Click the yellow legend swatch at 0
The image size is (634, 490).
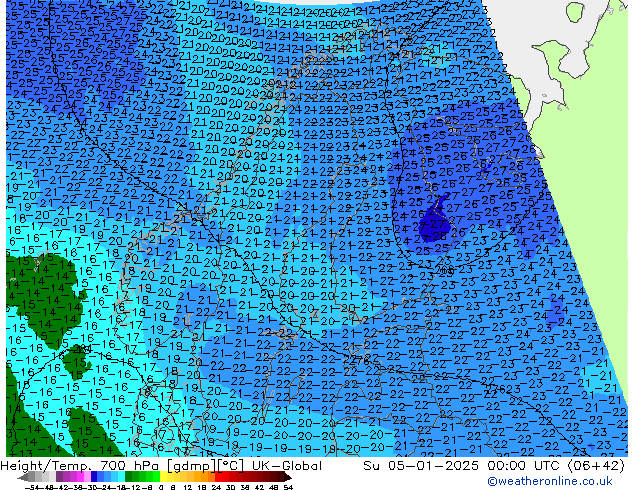coord(163,477)
